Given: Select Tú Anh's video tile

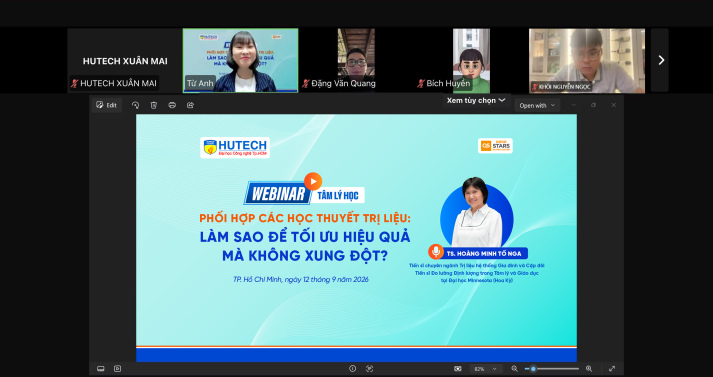Looking at the screenshot, I should coord(240,60).
